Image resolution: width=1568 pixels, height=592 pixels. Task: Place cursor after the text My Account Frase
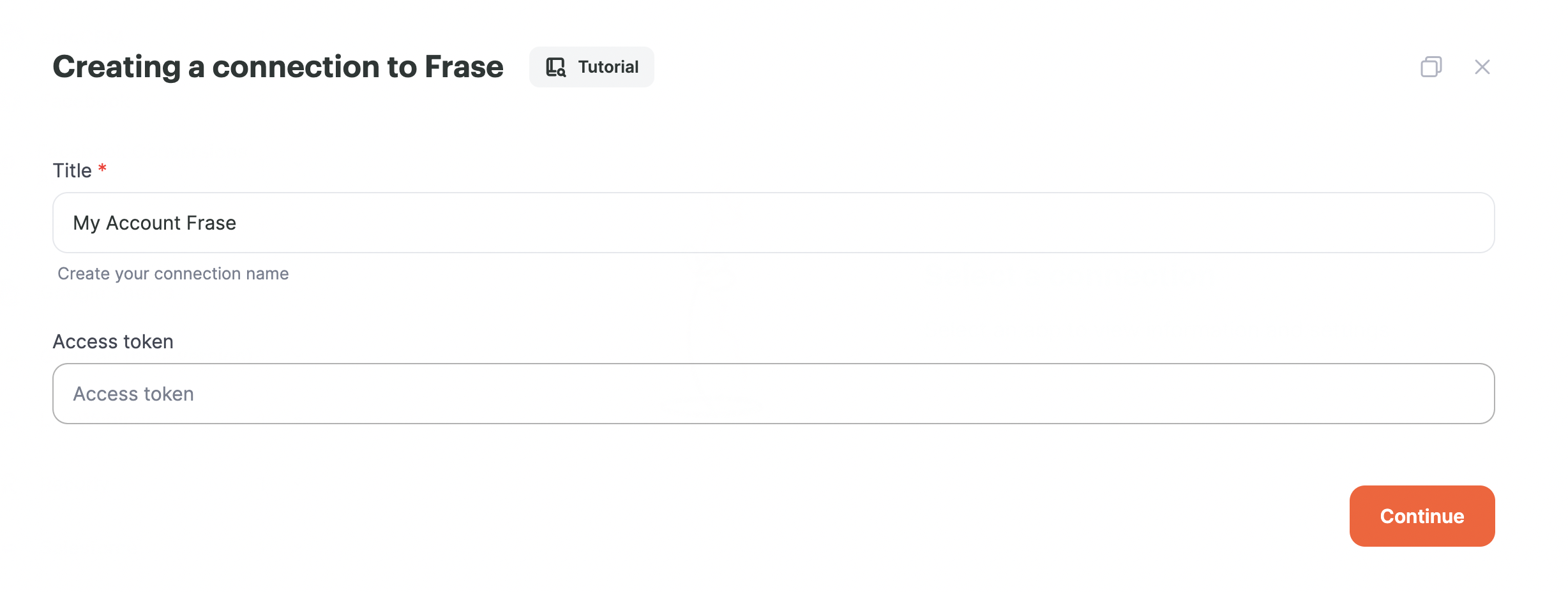(237, 223)
